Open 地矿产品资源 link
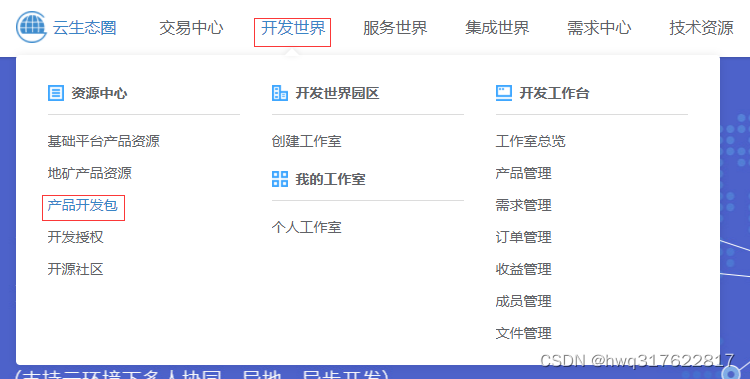The image size is (750, 379). click(x=89, y=173)
